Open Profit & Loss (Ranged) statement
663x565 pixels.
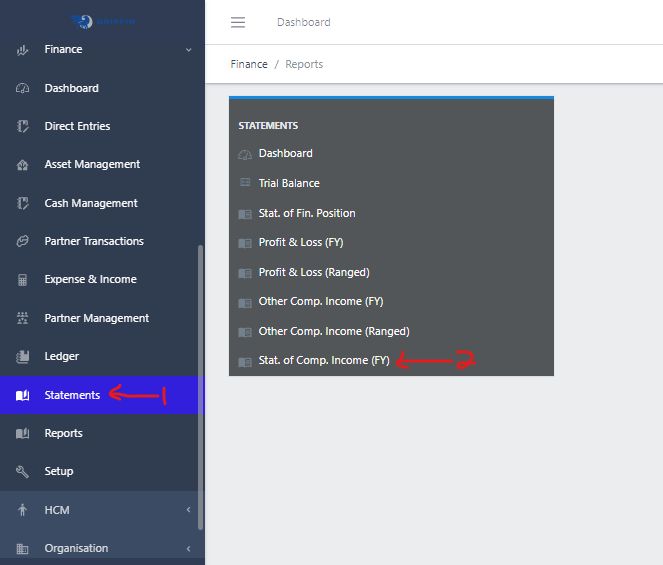click(314, 272)
